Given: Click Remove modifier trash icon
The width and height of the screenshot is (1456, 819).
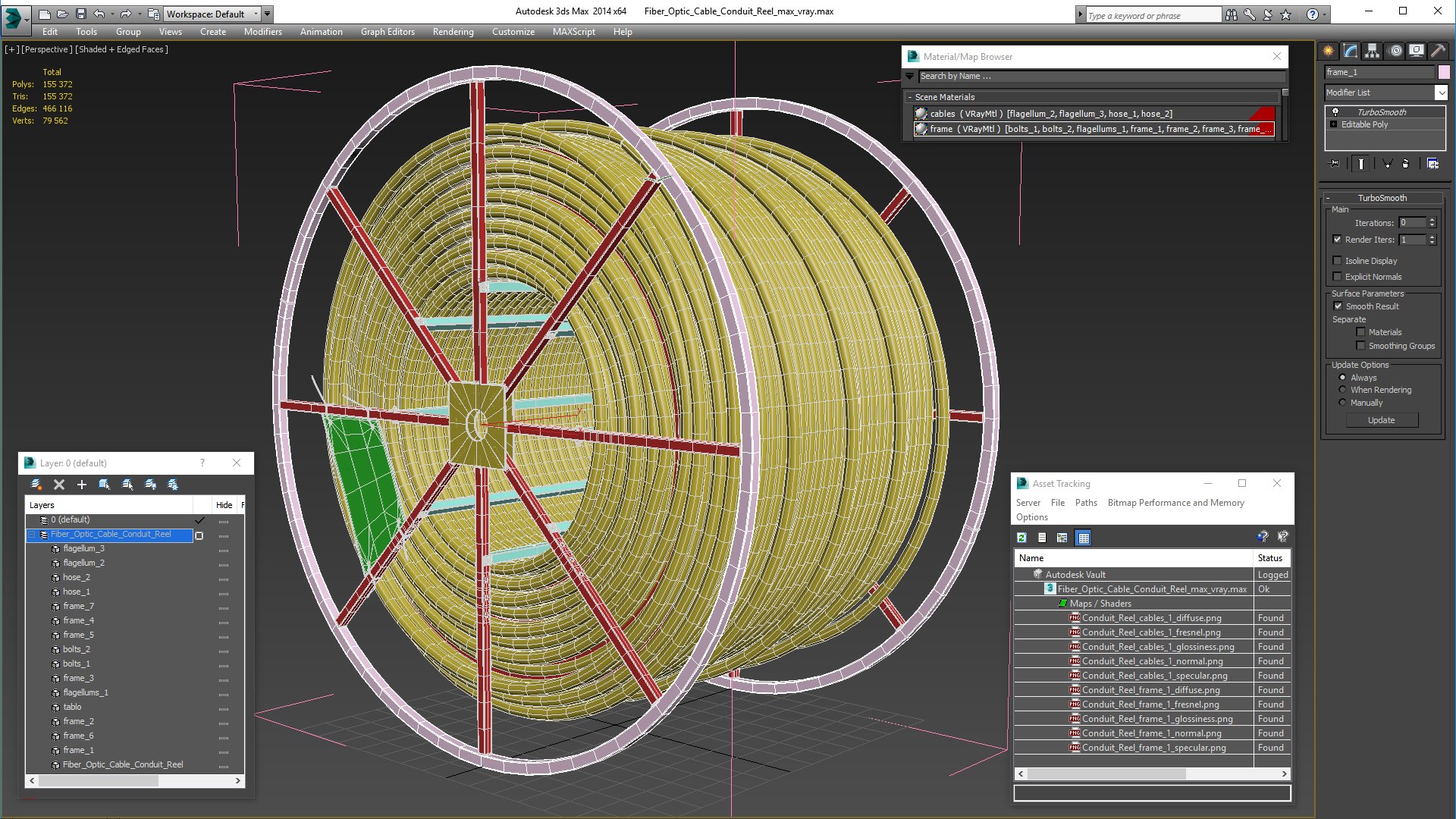Looking at the screenshot, I should tap(1405, 164).
